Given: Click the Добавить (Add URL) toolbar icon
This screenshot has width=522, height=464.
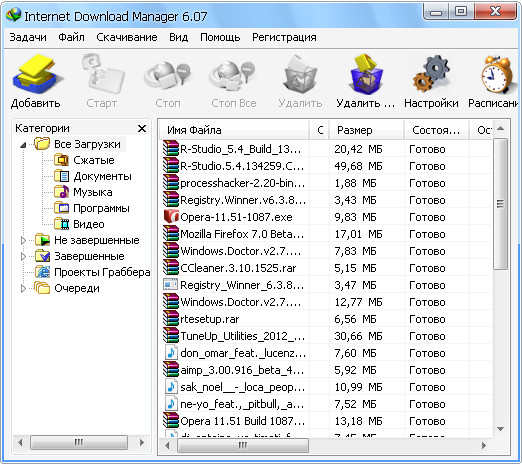Looking at the screenshot, I should [x=37, y=74].
